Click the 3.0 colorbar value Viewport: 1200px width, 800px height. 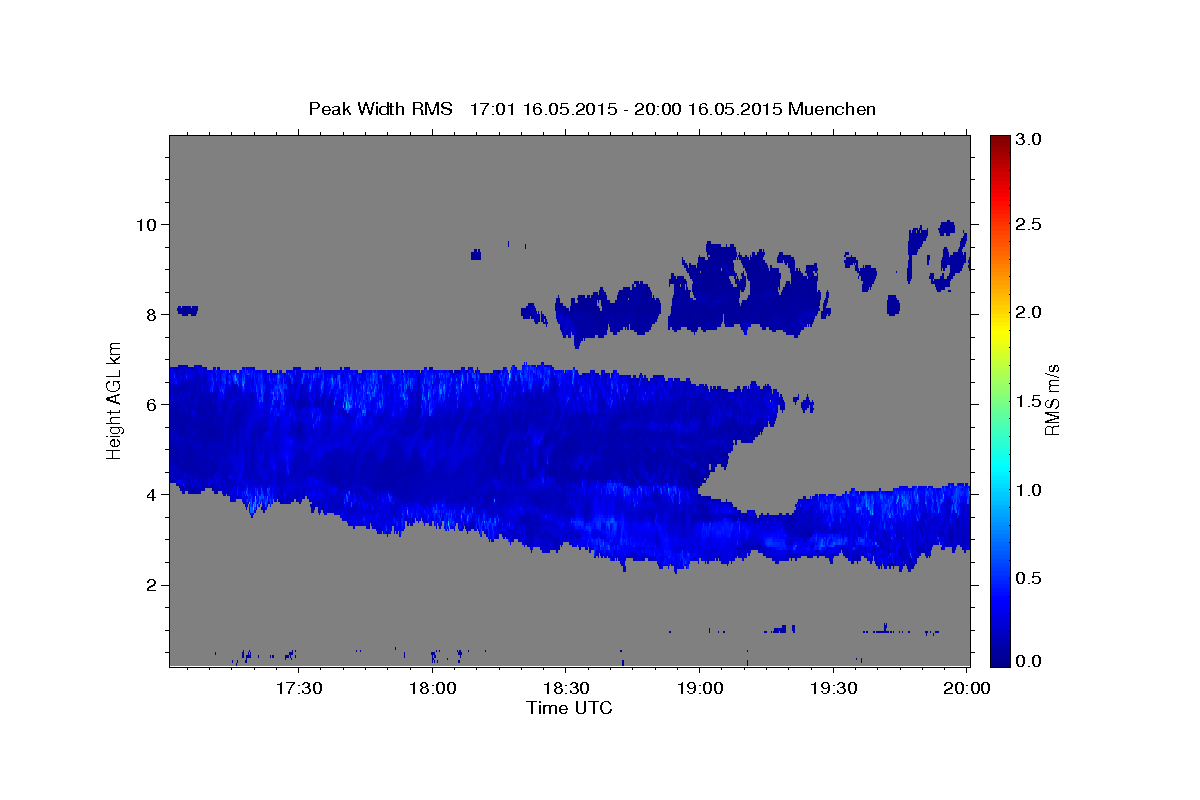1030,139
